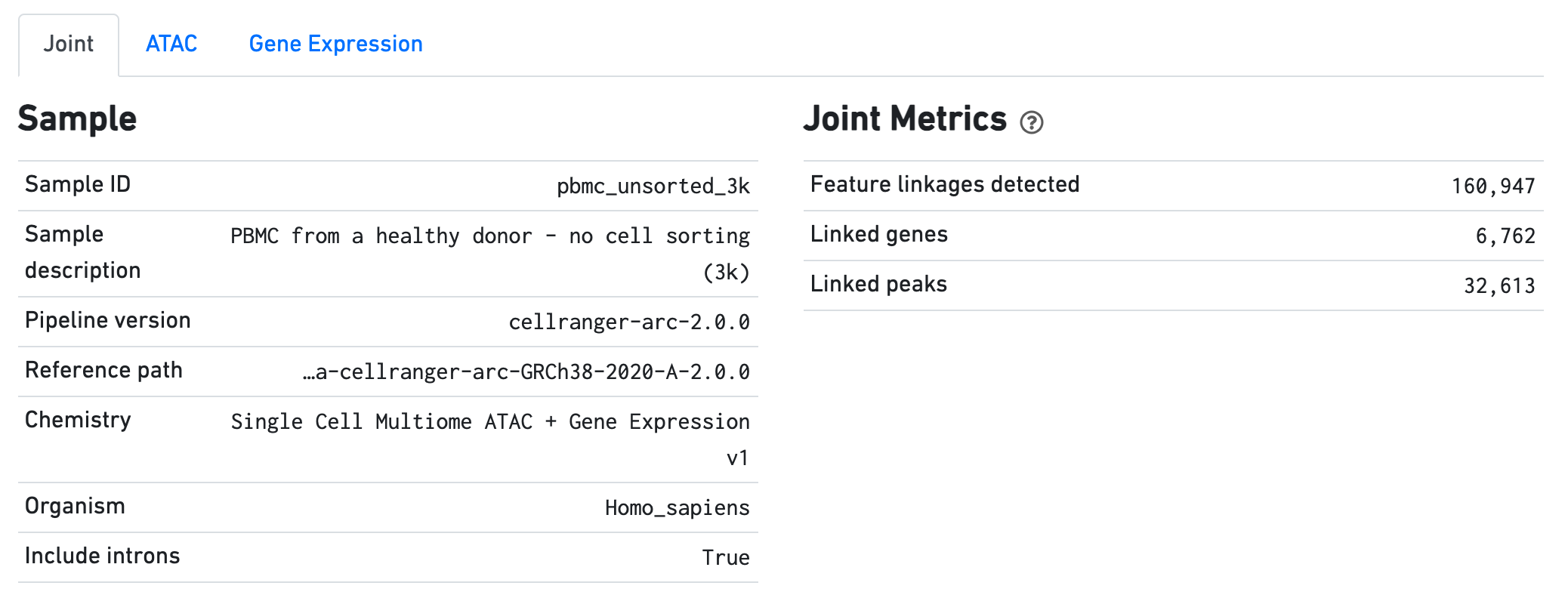This screenshot has height=595, width=1568.
Task: Switch to the ATAC tab
Action: coord(171,44)
